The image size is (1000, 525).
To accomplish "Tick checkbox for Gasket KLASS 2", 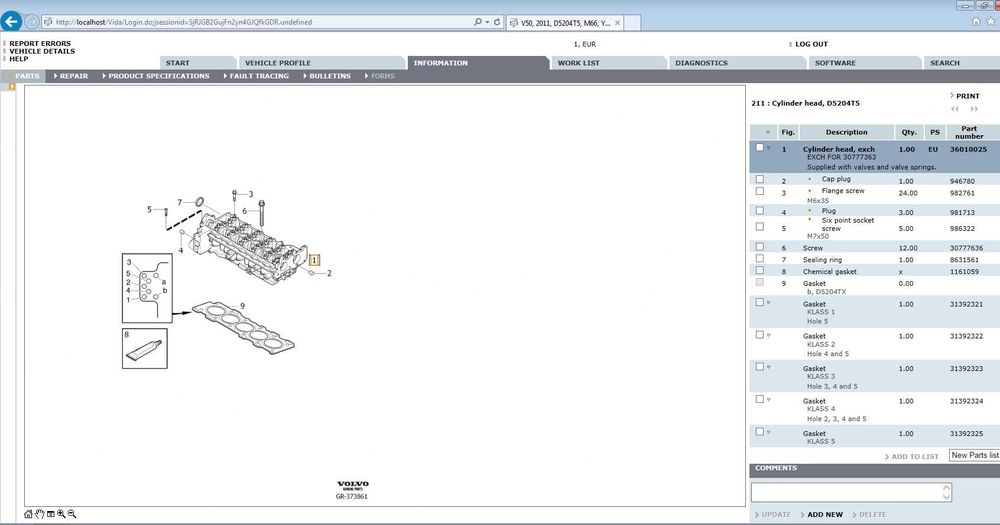I will click(759, 334).
